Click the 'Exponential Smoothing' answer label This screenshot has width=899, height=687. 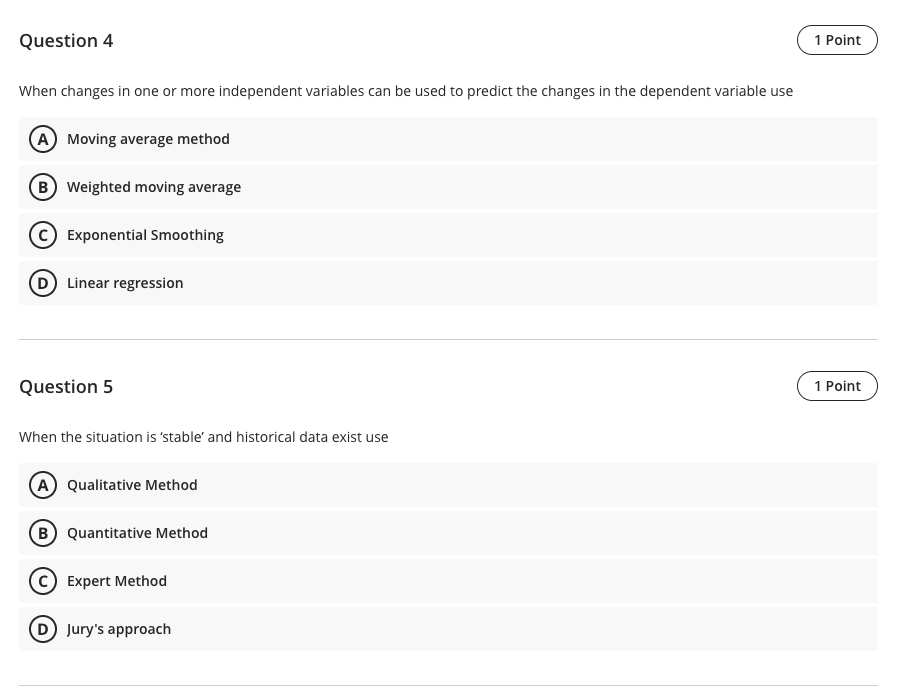(145, 235)
